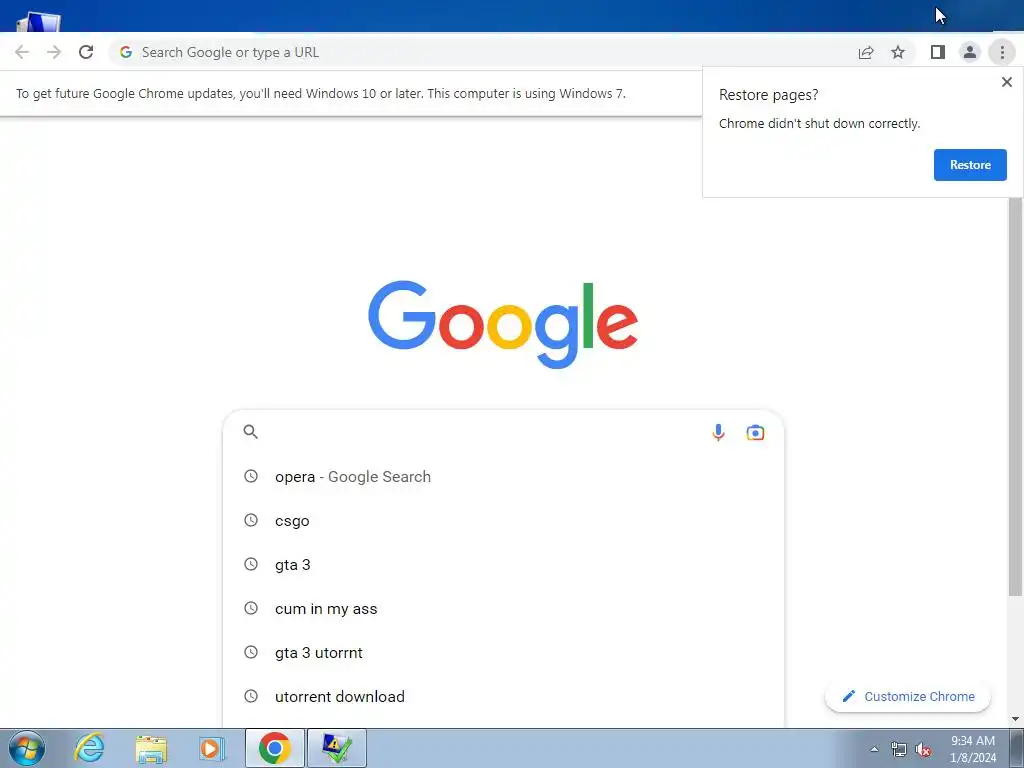The height and width of the screenshot is (768, 1024).
Task: Select the 'csgo' search suggestion
Action: pos(503,521)
